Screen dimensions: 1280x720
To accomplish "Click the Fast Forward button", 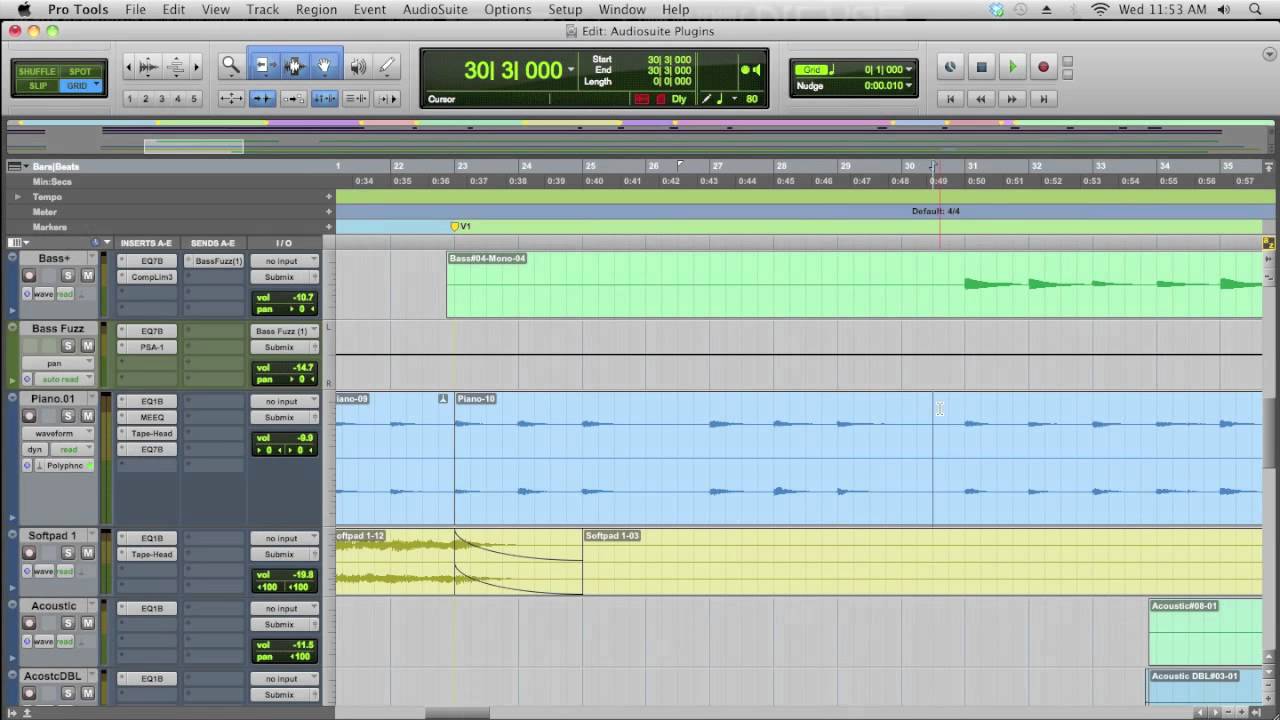I will [1012, 99].
